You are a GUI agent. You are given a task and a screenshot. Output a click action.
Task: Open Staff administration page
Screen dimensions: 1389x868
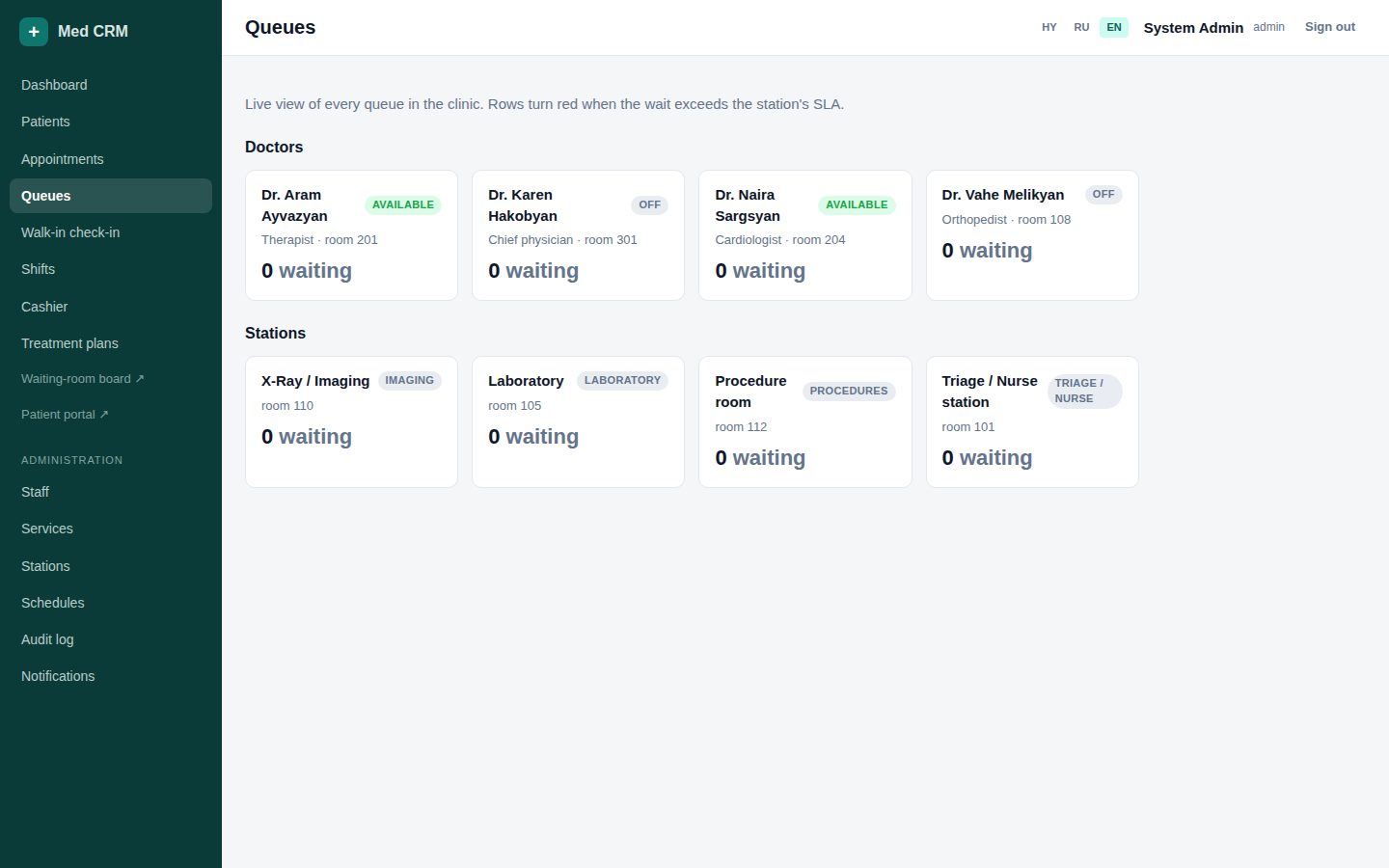[x=111, y=492]
